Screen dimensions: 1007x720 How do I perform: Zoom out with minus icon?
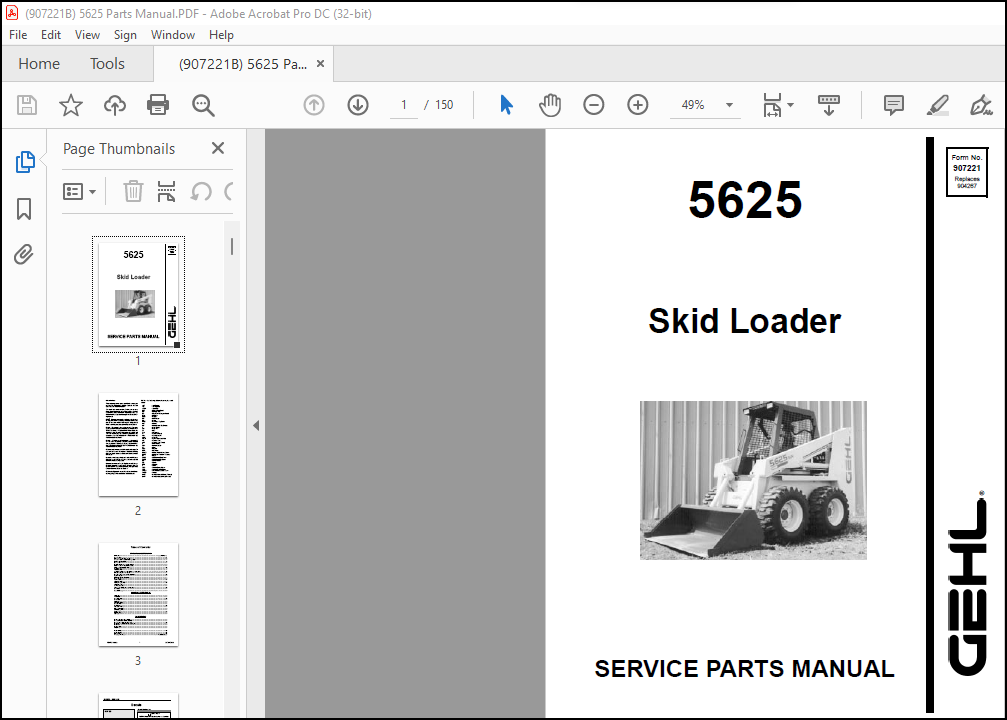[593, 105]
